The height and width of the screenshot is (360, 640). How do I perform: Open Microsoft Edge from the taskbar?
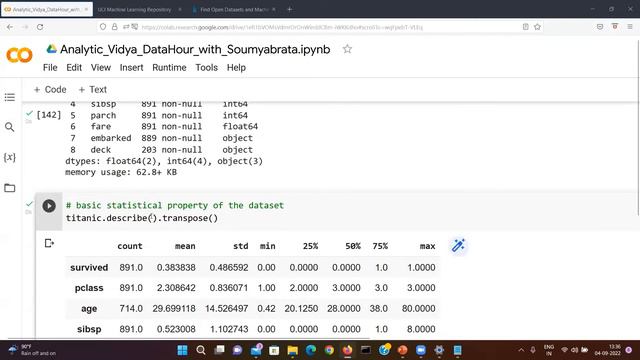click(311, 350)
